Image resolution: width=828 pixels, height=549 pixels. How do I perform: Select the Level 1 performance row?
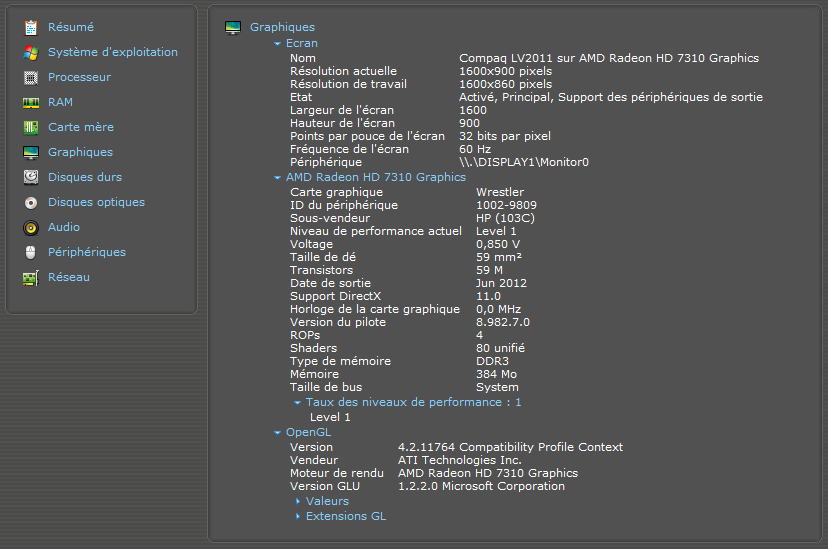(330, 417)
